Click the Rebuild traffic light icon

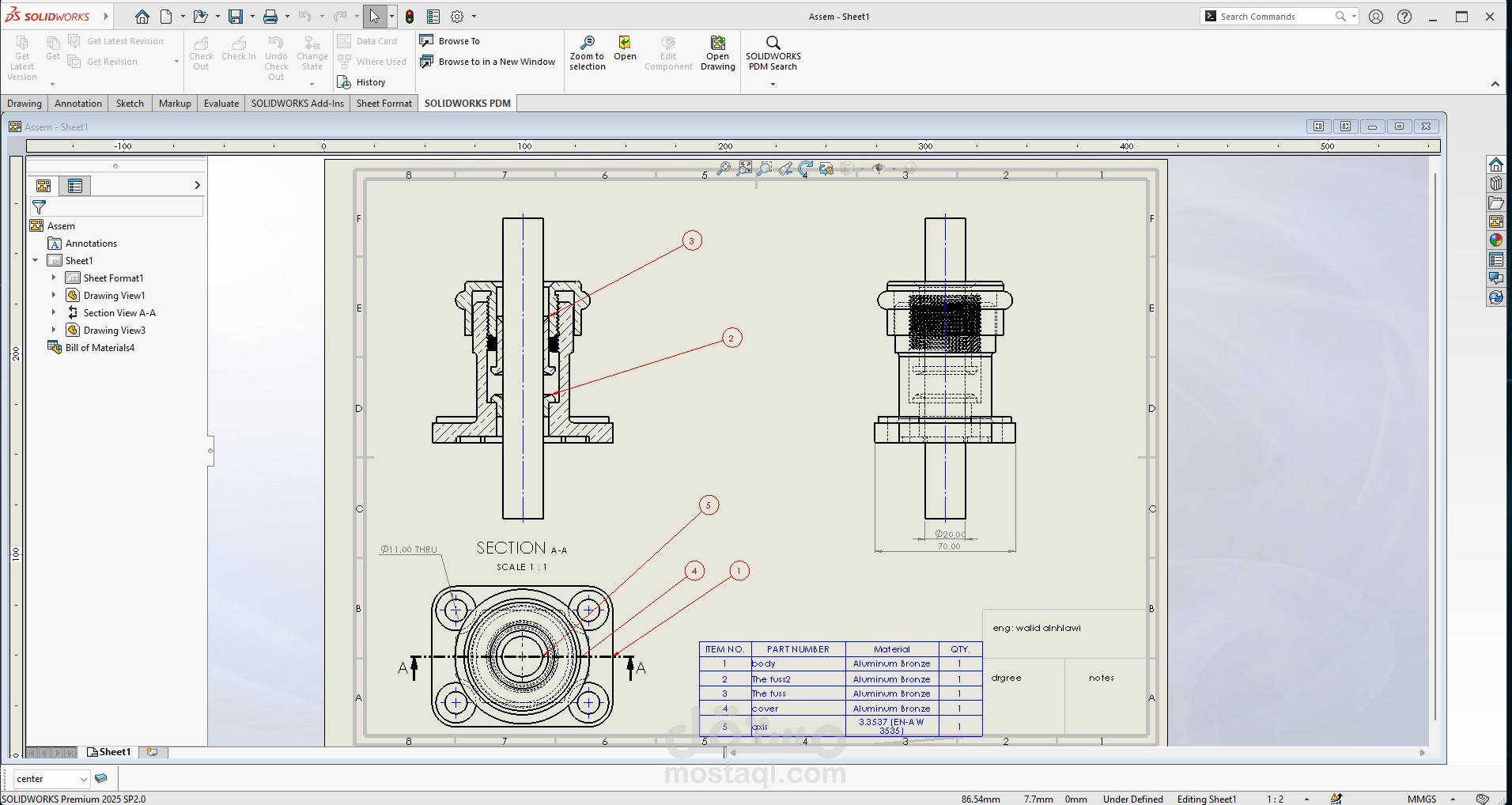coord(410,16)
